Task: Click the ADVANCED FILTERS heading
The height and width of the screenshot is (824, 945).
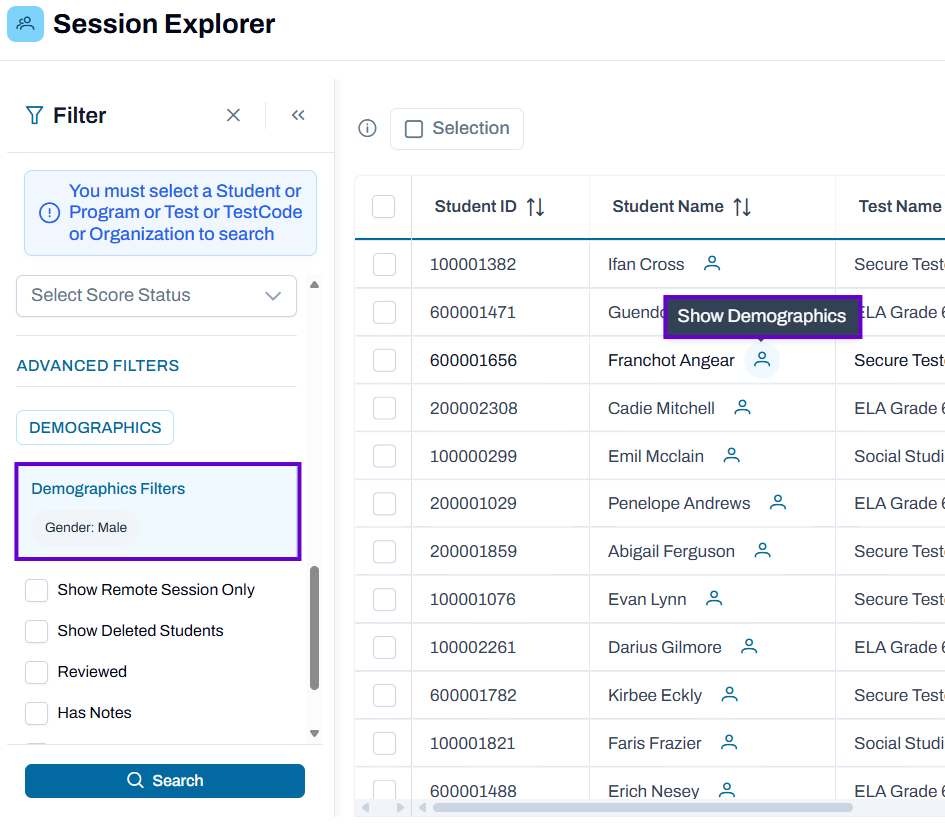Action: [98, 366]
